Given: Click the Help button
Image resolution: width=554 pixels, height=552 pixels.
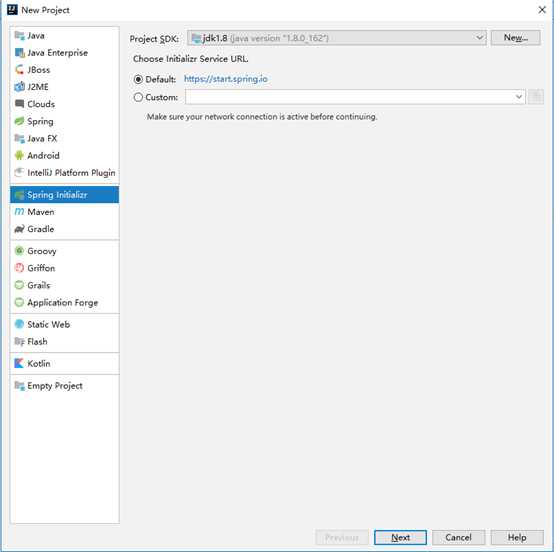Looking at the screenshot, I should pos(517,538).
